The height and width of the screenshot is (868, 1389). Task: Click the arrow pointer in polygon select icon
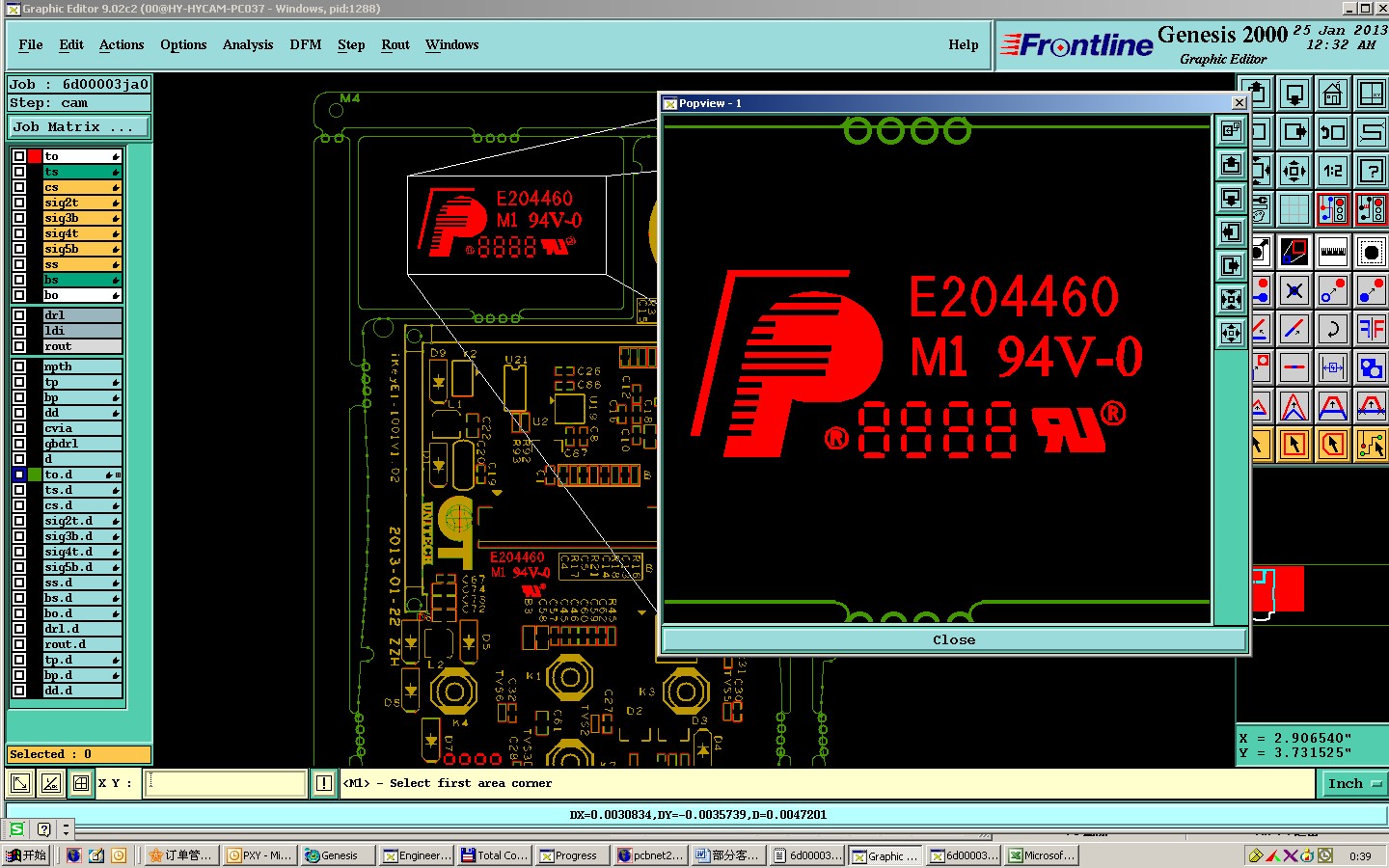[x=1332, y=445]
